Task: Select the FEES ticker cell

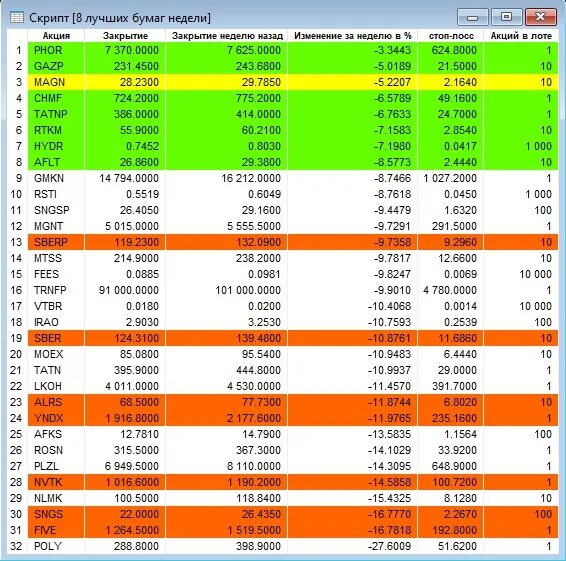Action: pyautogui.click(x=56, y=274)
